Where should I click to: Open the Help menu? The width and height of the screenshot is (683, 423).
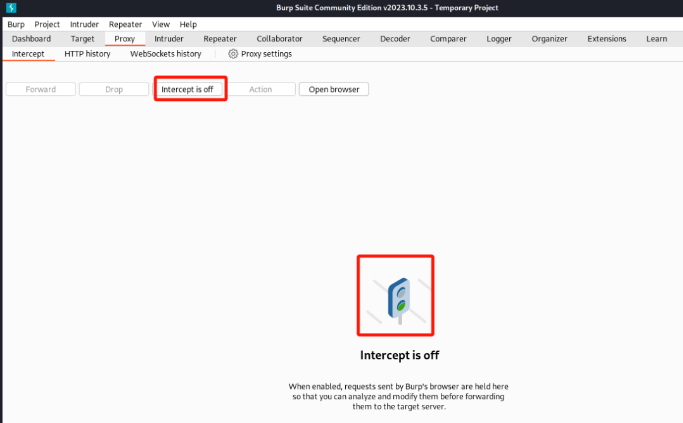[188, 24]
